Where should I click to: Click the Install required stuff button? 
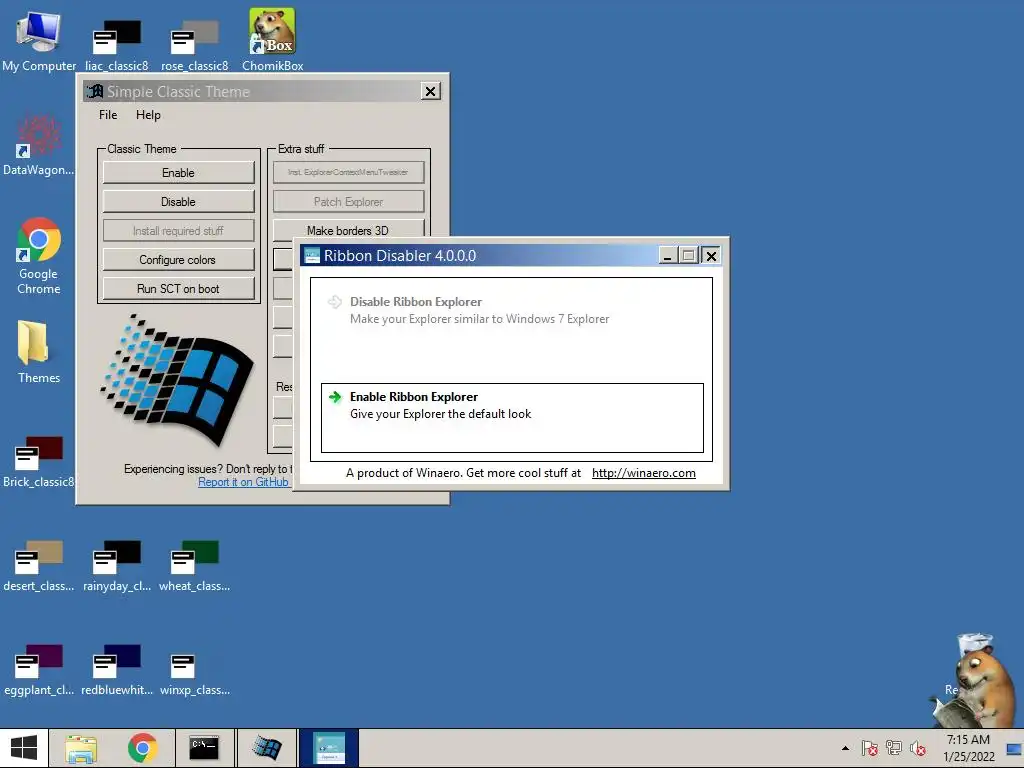click(x=178, y=231)
